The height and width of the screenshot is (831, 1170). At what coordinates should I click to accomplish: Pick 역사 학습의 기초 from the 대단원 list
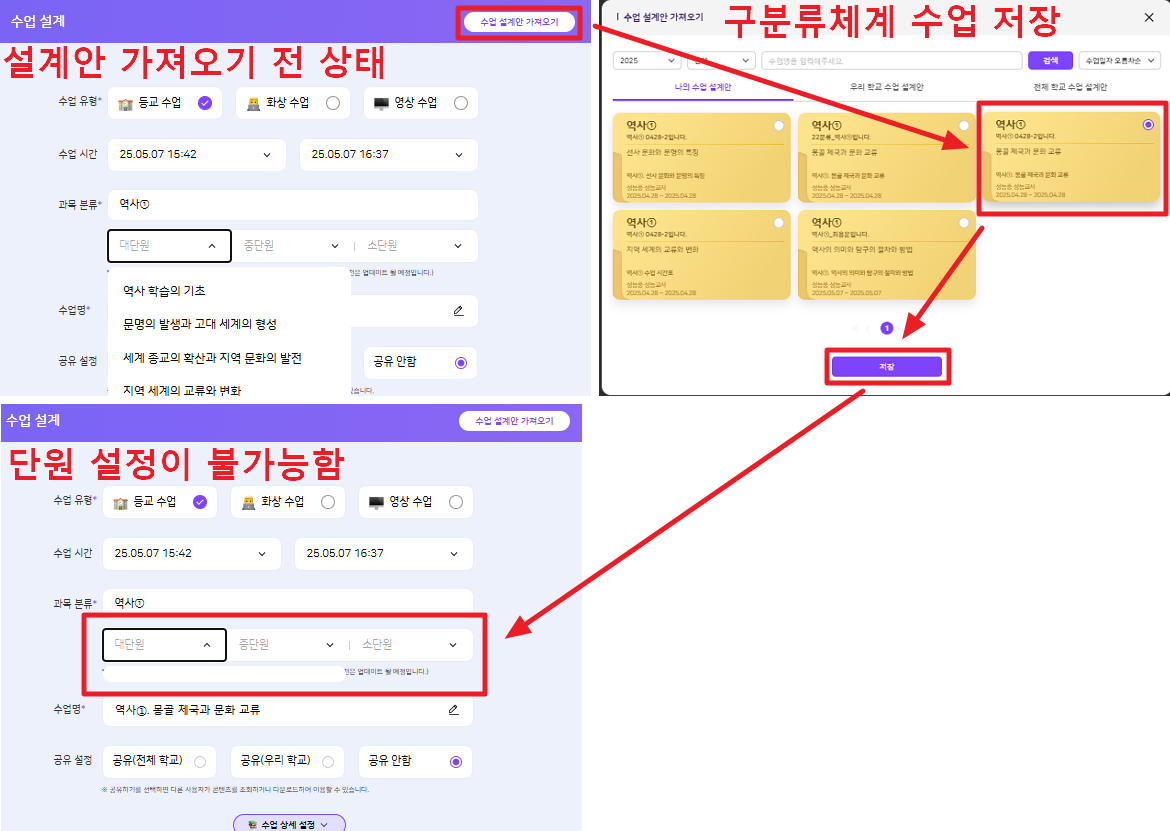point(164,291)
